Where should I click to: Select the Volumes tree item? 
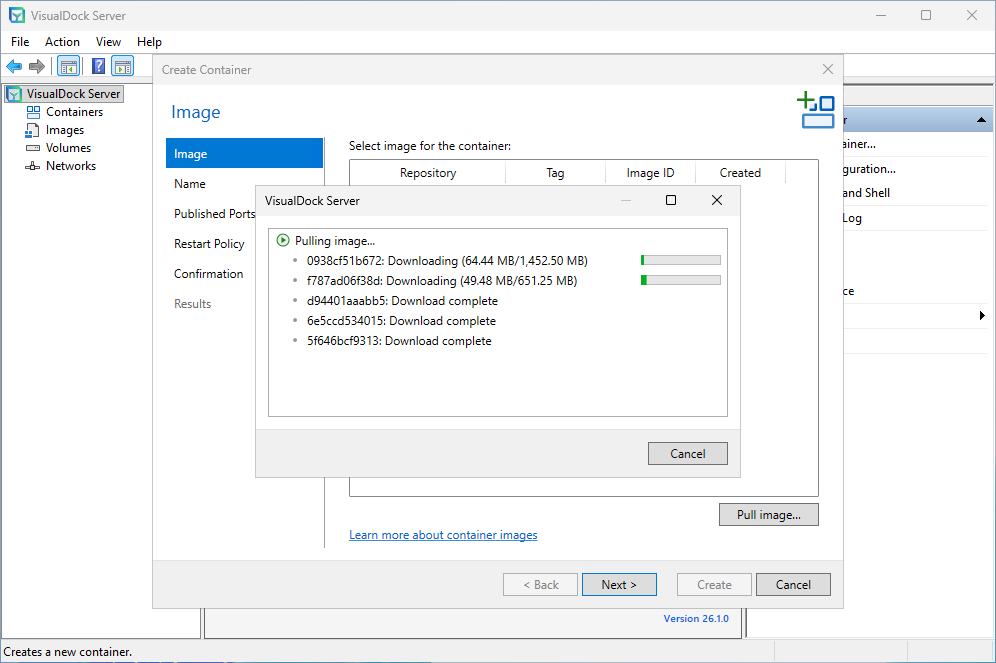coord(69,148)
